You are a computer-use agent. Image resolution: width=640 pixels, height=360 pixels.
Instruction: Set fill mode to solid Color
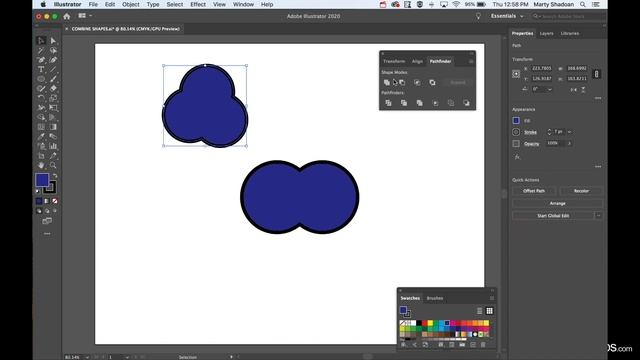(x=39, y=201)
